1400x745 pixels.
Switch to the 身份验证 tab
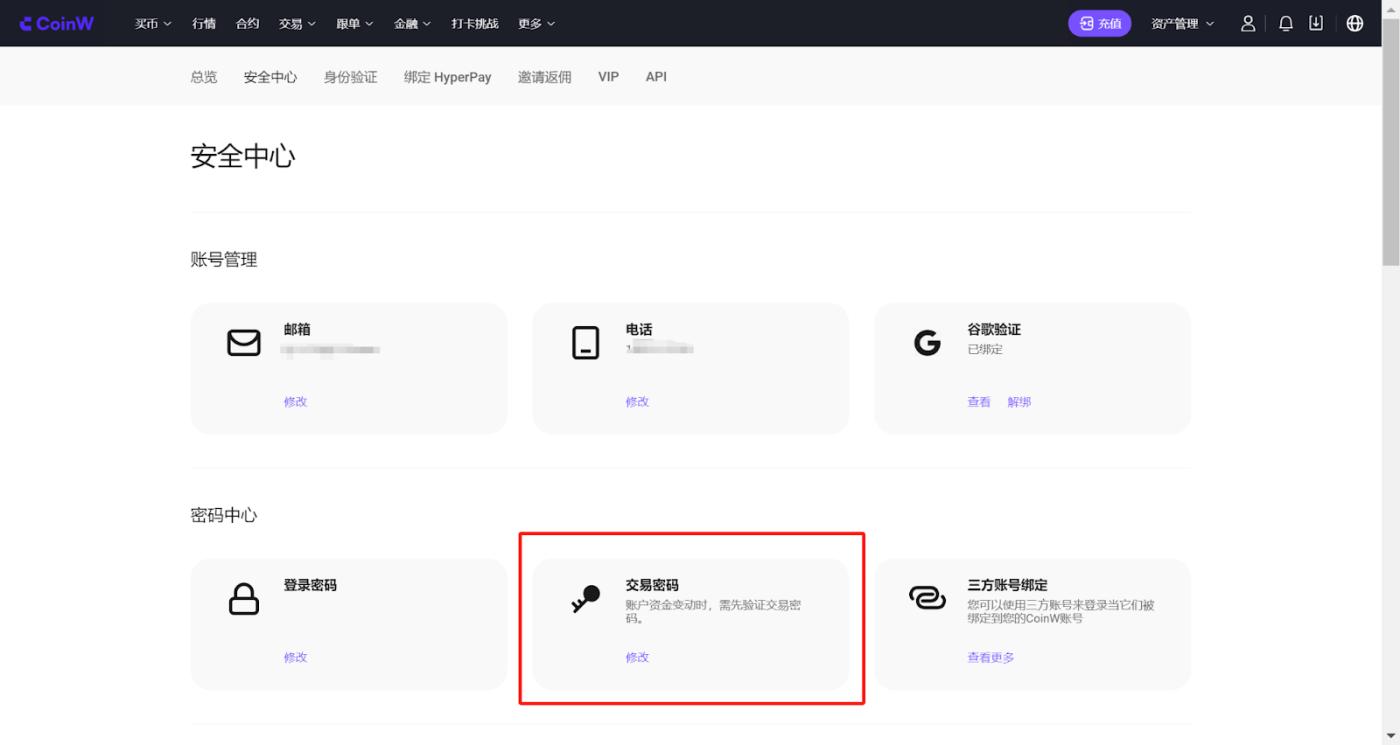click(x=350, y=77)
